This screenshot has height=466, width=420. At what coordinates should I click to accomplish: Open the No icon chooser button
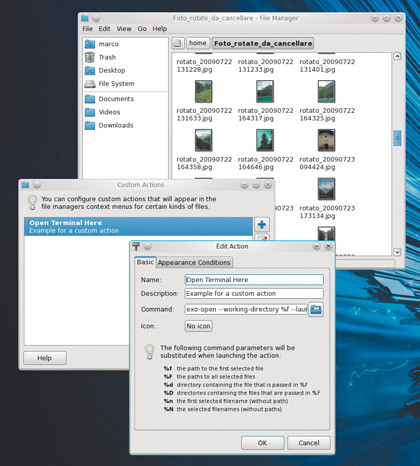tap(198, 326)
